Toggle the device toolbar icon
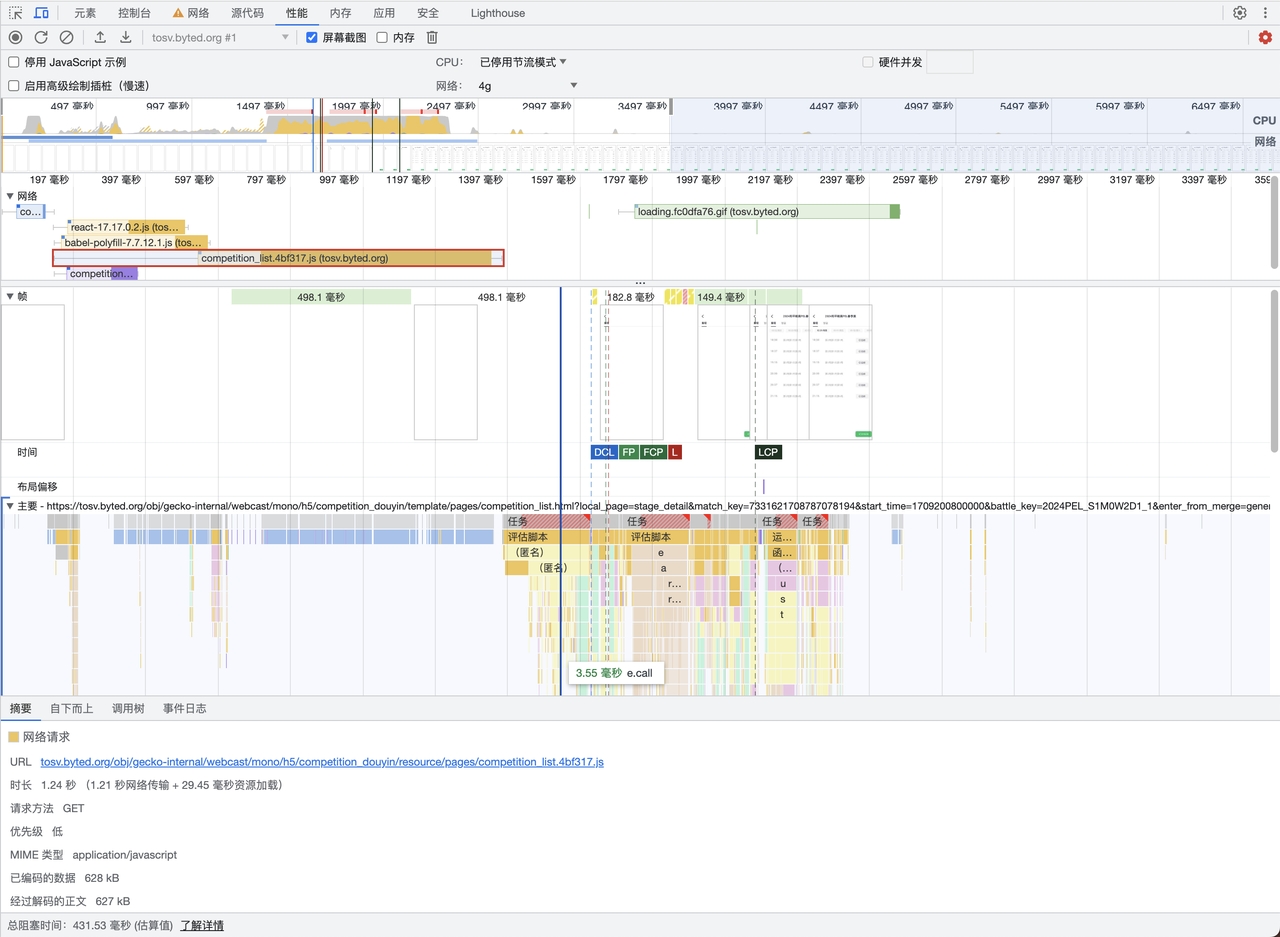The width and height of the screenshot is (1280, 937). pyautogui.click(x=41, y=13)
